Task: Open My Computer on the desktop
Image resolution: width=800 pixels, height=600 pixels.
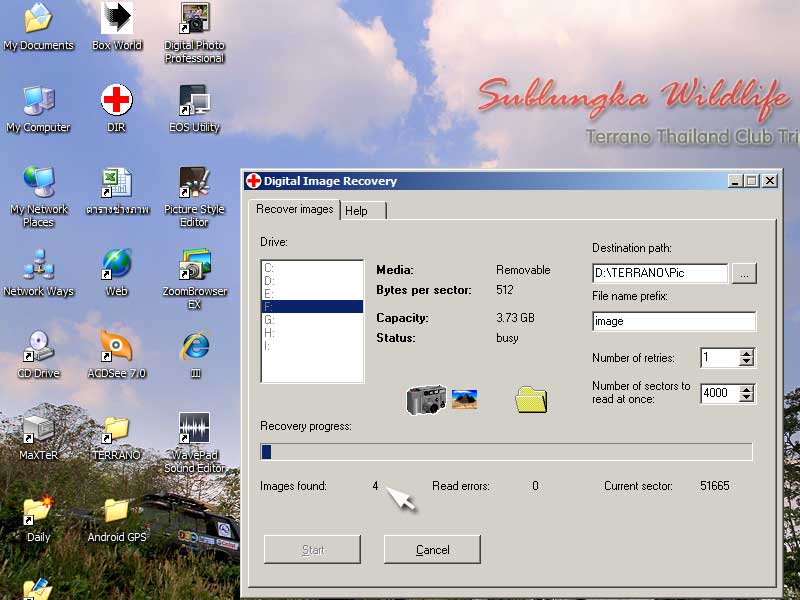Action: coord(38,101)
